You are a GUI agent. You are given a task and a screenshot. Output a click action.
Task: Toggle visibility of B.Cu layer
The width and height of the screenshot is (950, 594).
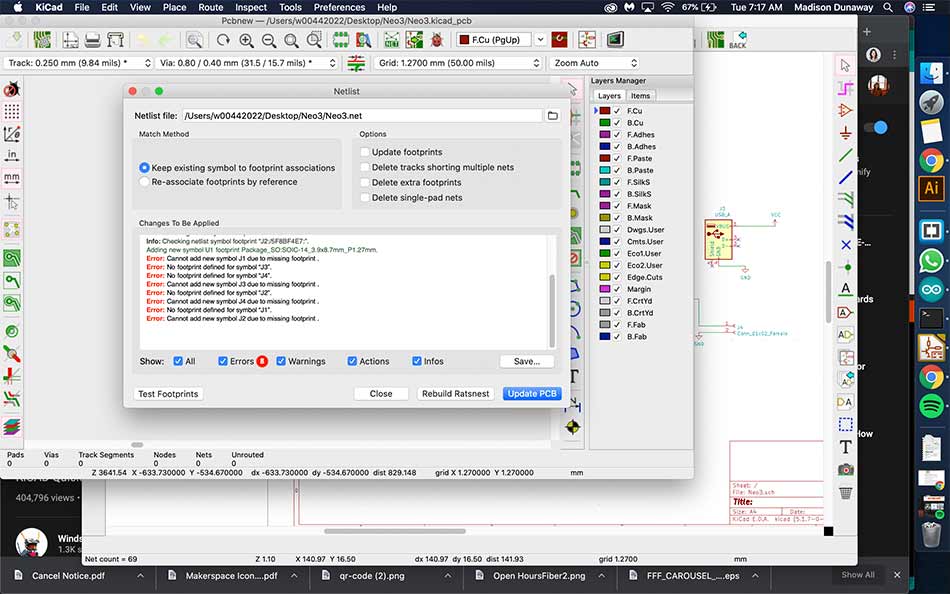point(617,122)
